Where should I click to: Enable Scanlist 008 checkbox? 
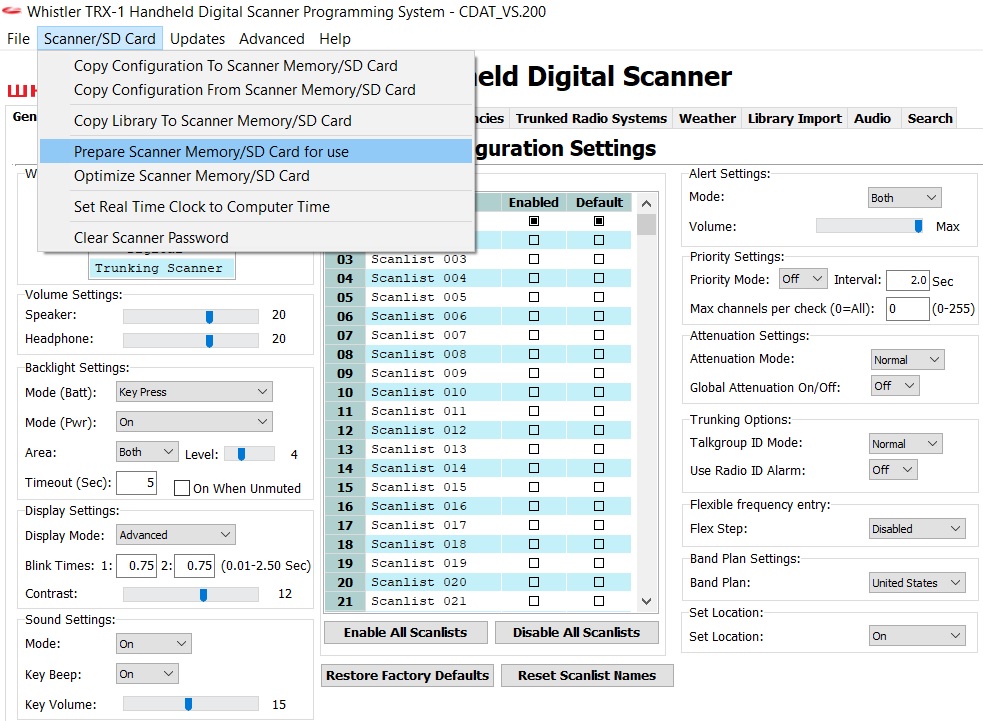pos(534,354)
